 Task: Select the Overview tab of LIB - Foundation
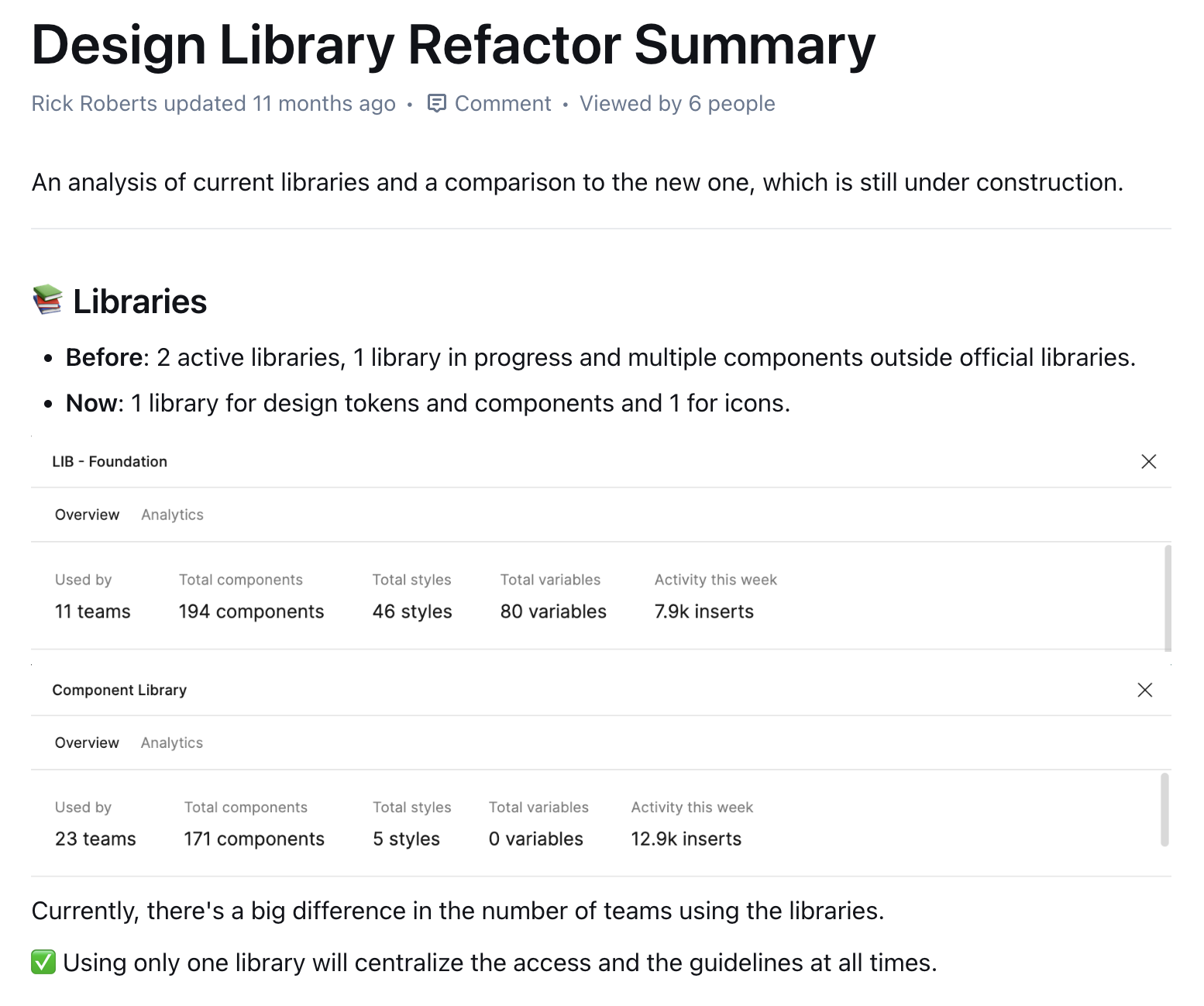[87, 514]
